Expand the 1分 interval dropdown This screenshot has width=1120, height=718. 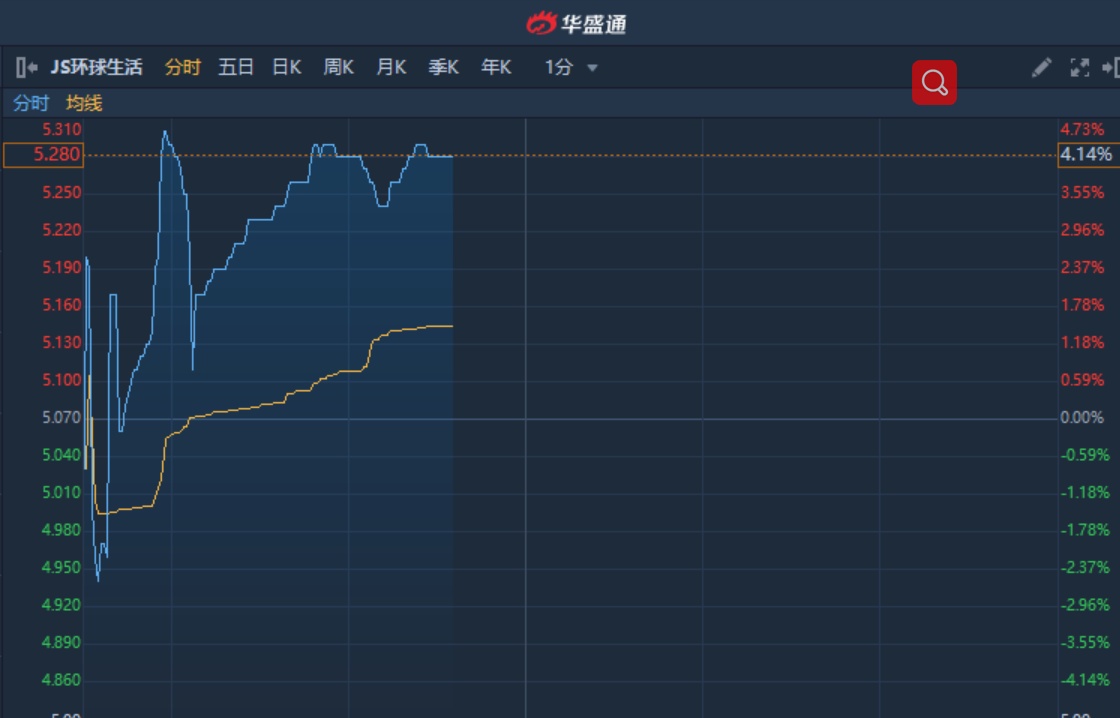pos(571,67)
